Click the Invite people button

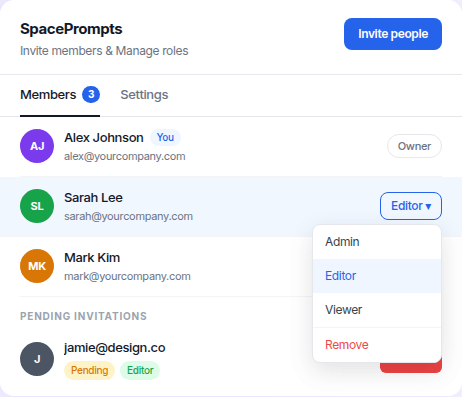[x=393, y=34]
